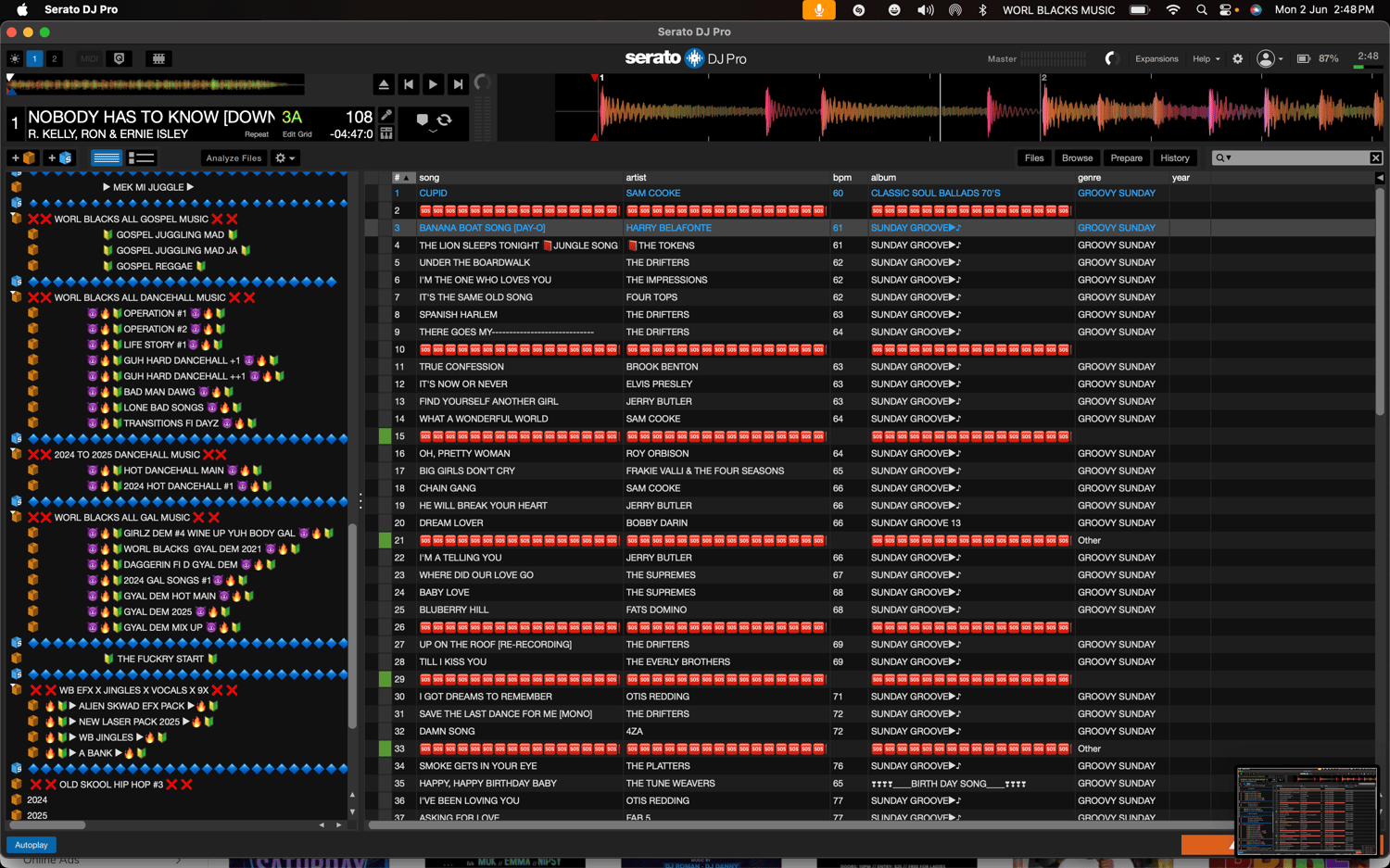1390x868 pixels.
Task: Switch library to simple list view
Action: click(x=107, y=158)
